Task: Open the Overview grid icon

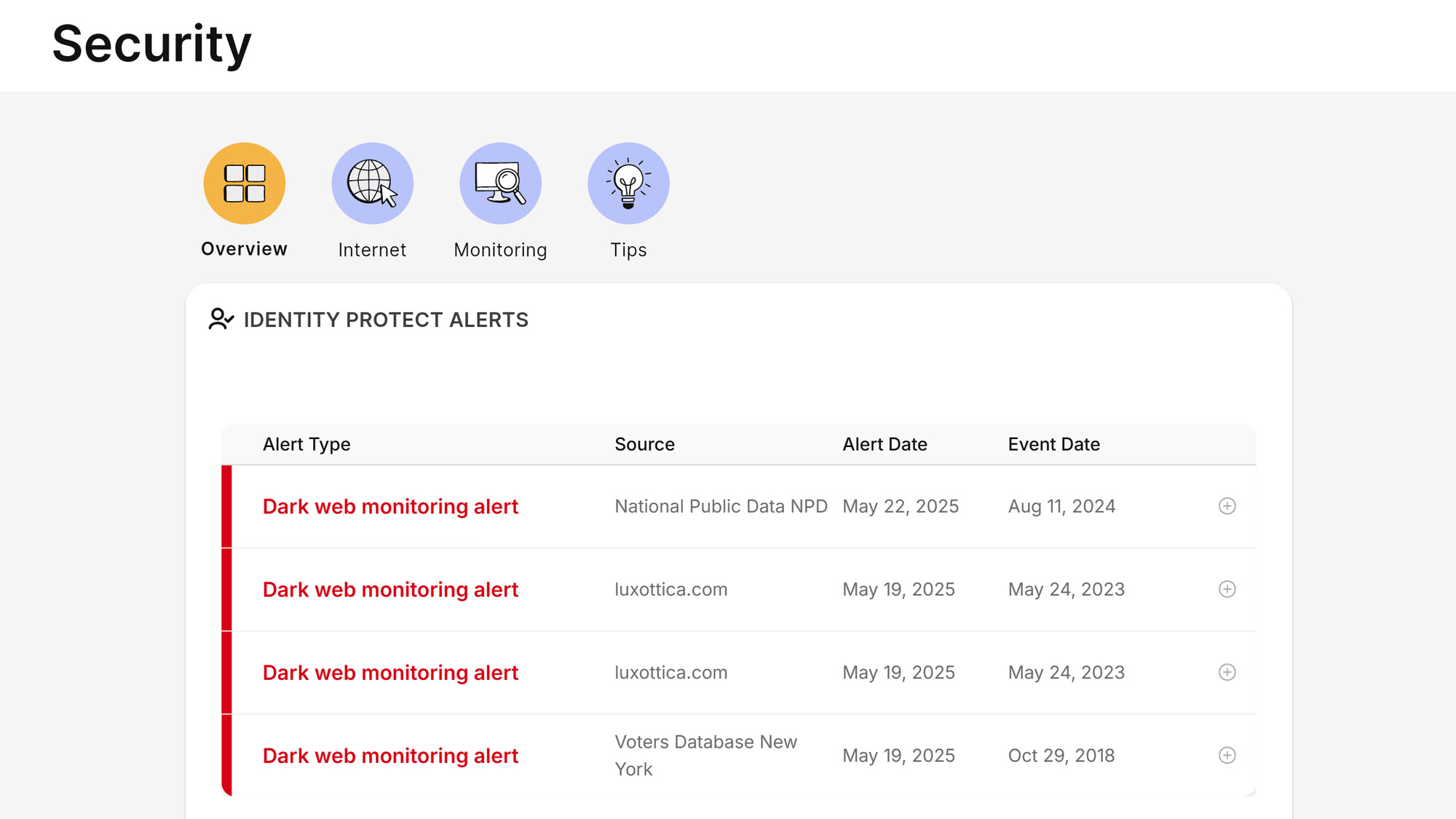Action: (244, 183)
